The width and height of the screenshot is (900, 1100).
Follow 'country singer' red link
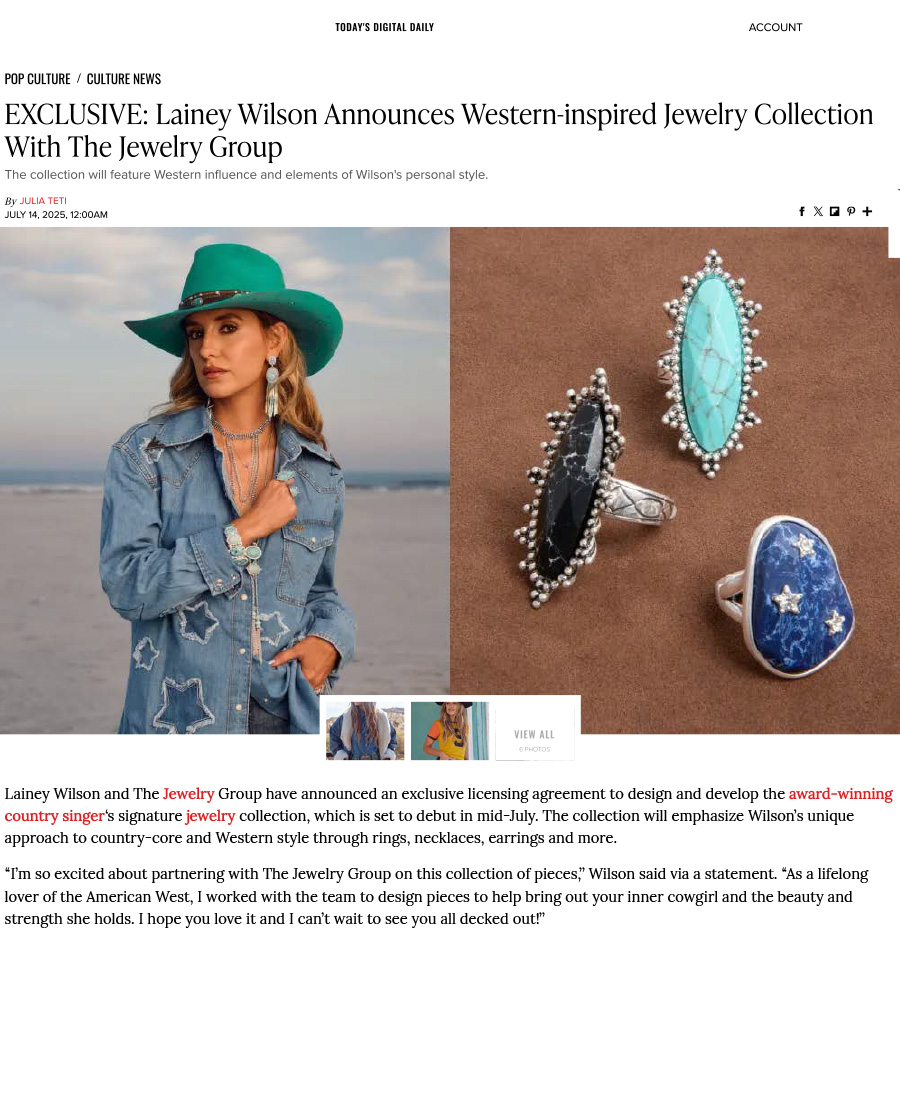click(x=54, y=816)
